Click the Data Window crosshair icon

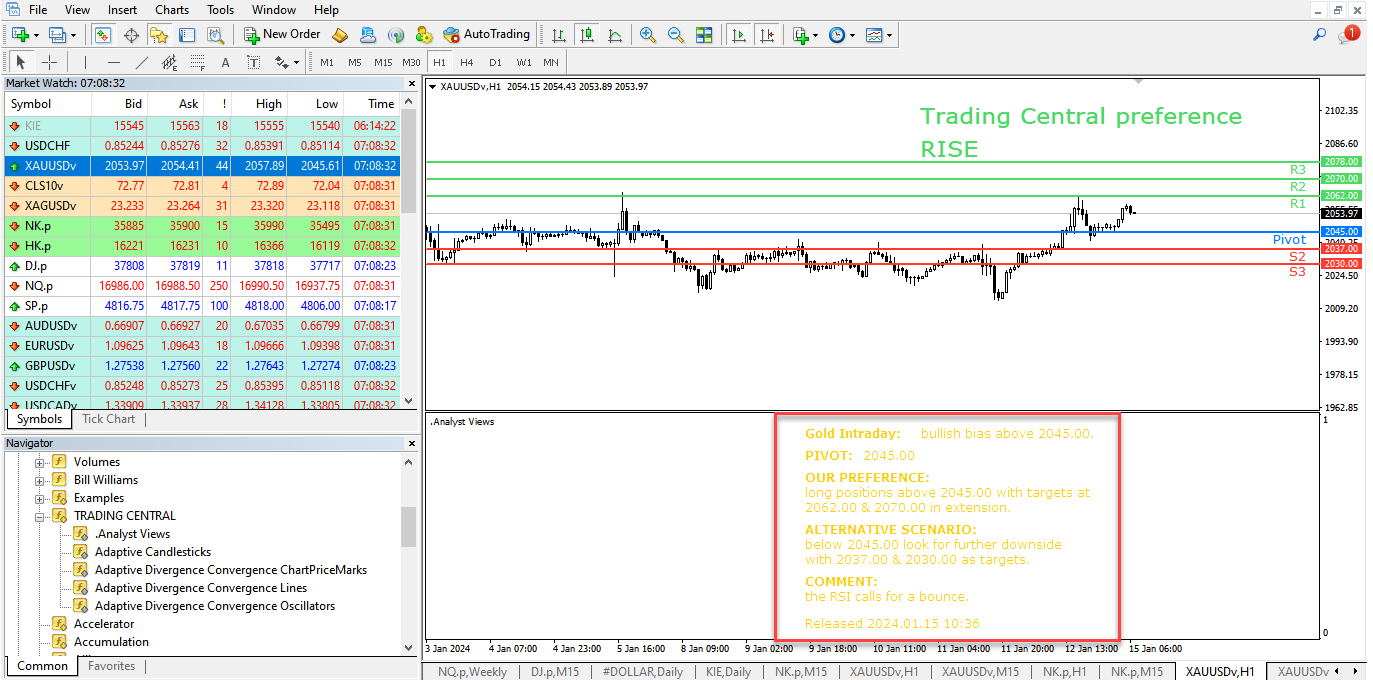pos(131,35)
